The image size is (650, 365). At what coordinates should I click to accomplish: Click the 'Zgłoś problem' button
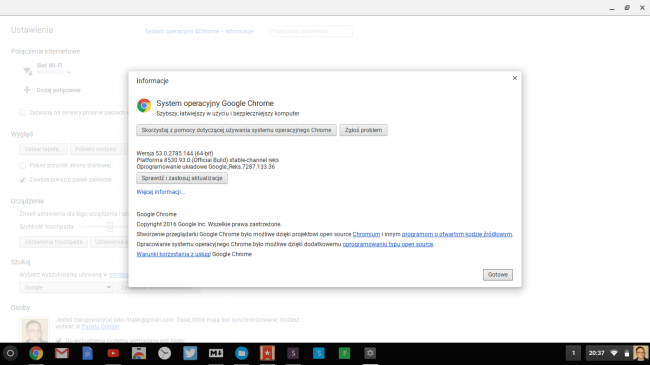[363, 130]
